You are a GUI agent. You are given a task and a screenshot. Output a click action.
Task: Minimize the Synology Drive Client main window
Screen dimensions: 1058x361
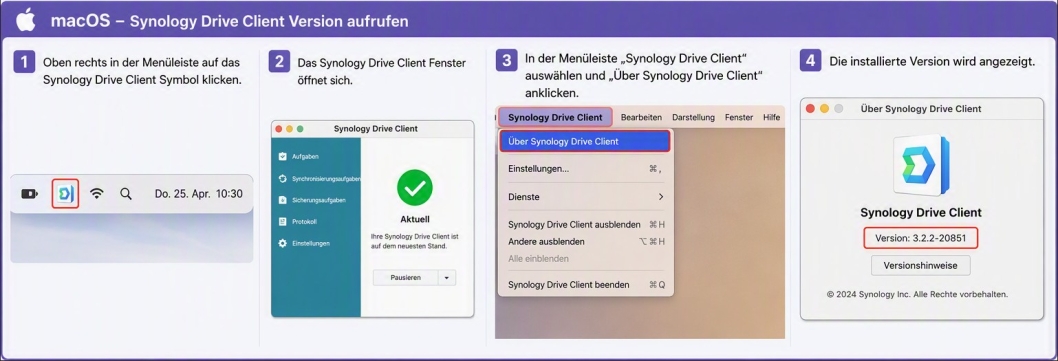click(x=290, y=128)
